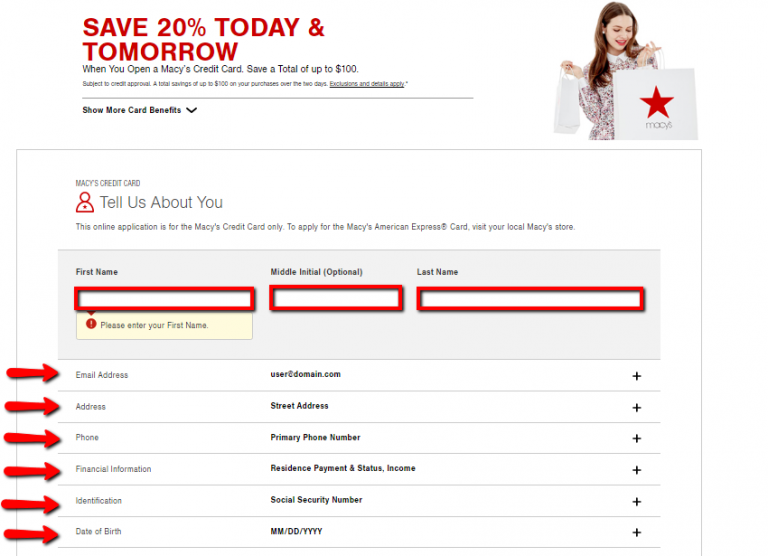This screenshot has width=768, height=556.
Task: Click the Middle Initial input field
Action: tap(336, 298)
